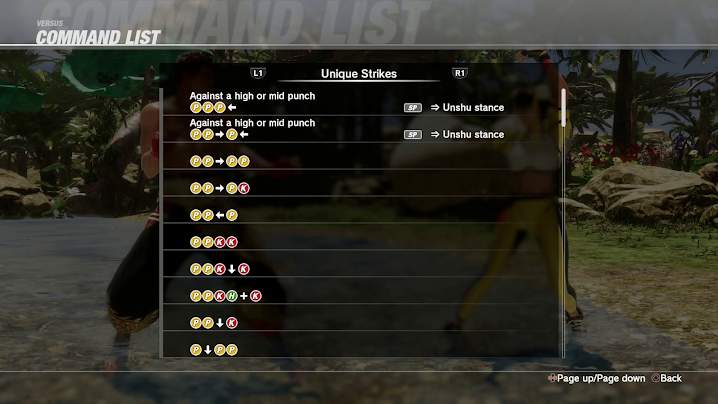Click the Page up/Page down prompt
718x404 pixels.
[x=597, y=378]
